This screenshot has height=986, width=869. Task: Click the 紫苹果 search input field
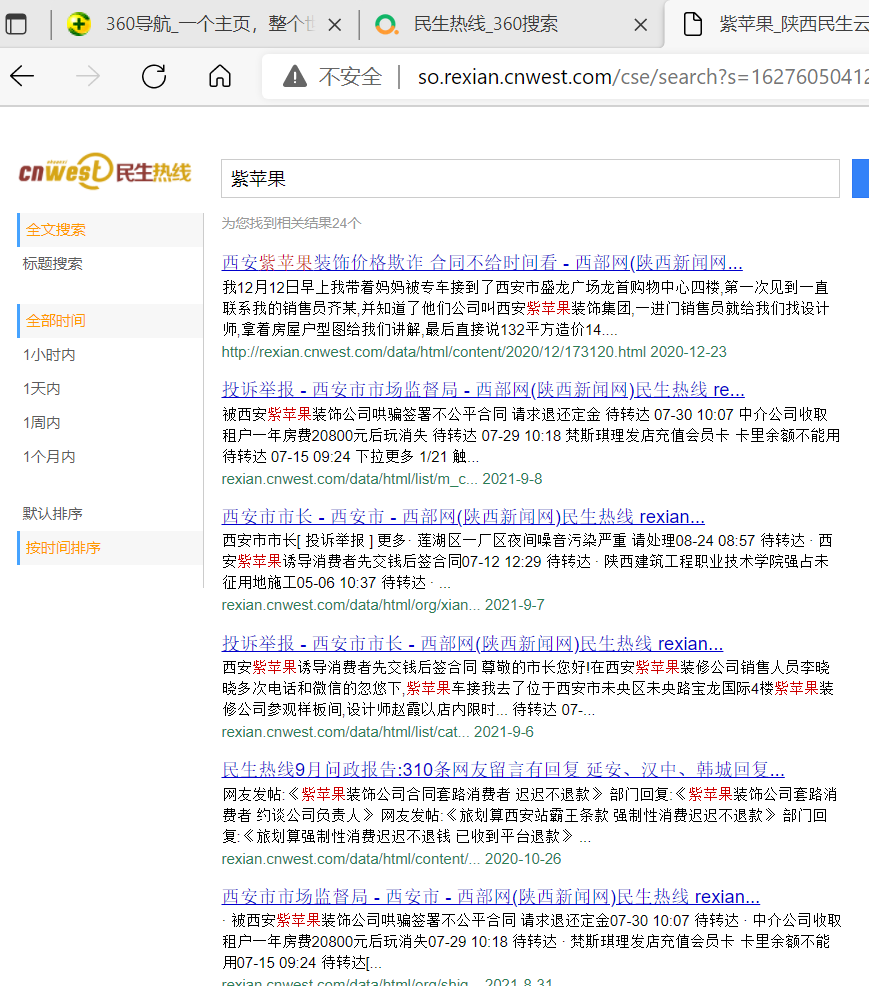click(530, 179)
